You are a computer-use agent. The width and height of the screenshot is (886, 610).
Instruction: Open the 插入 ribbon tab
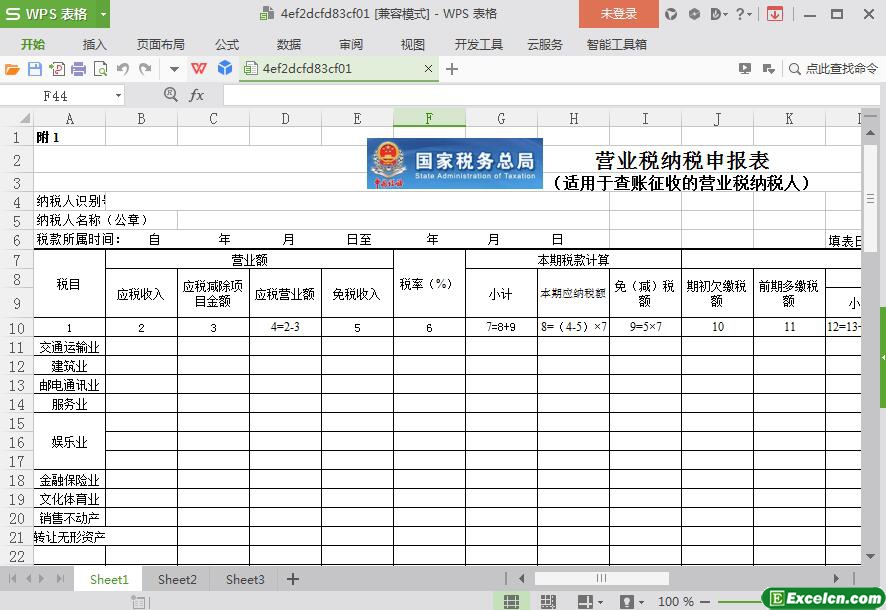coord(94,44)
